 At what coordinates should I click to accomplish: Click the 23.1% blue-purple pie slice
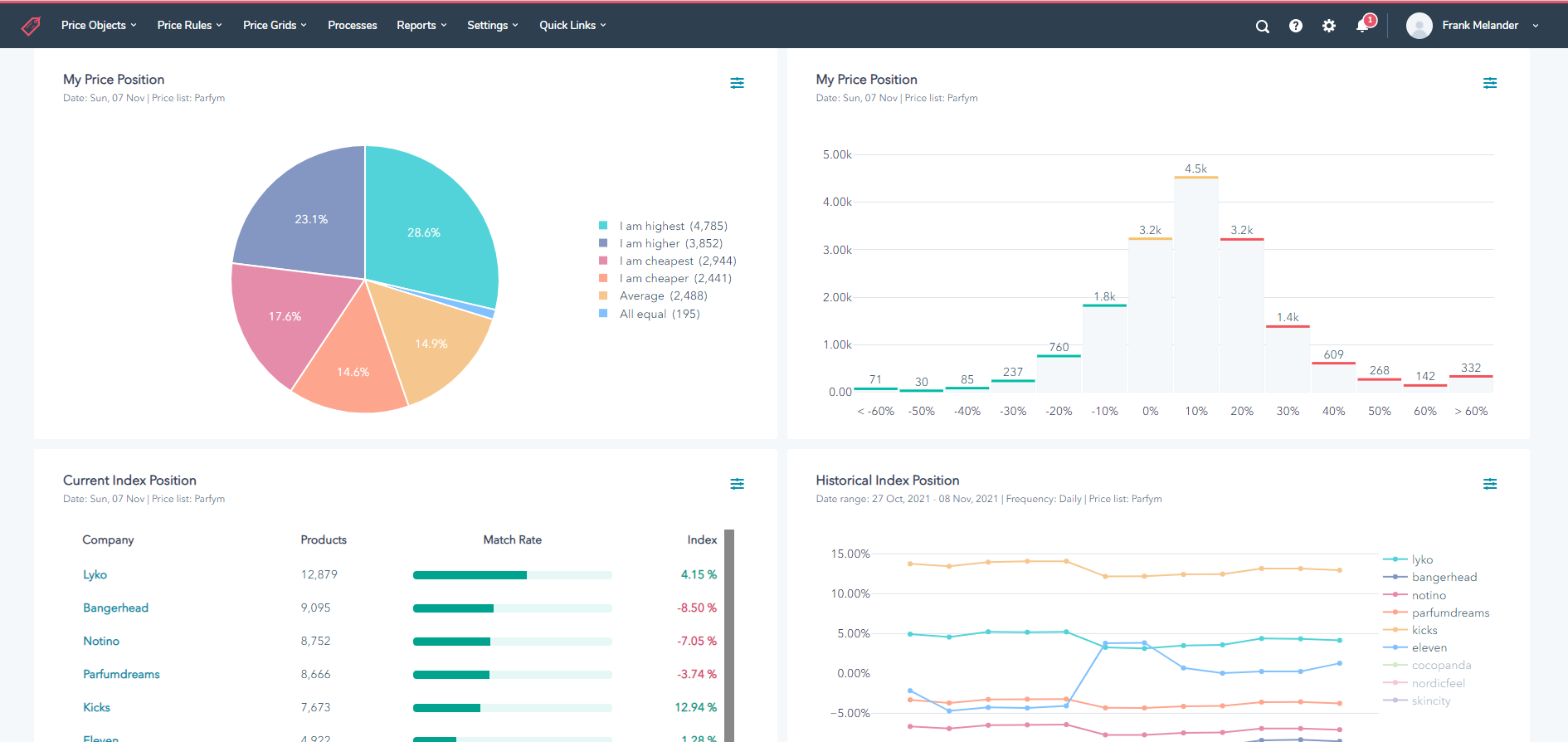click(x=311, y=217)
